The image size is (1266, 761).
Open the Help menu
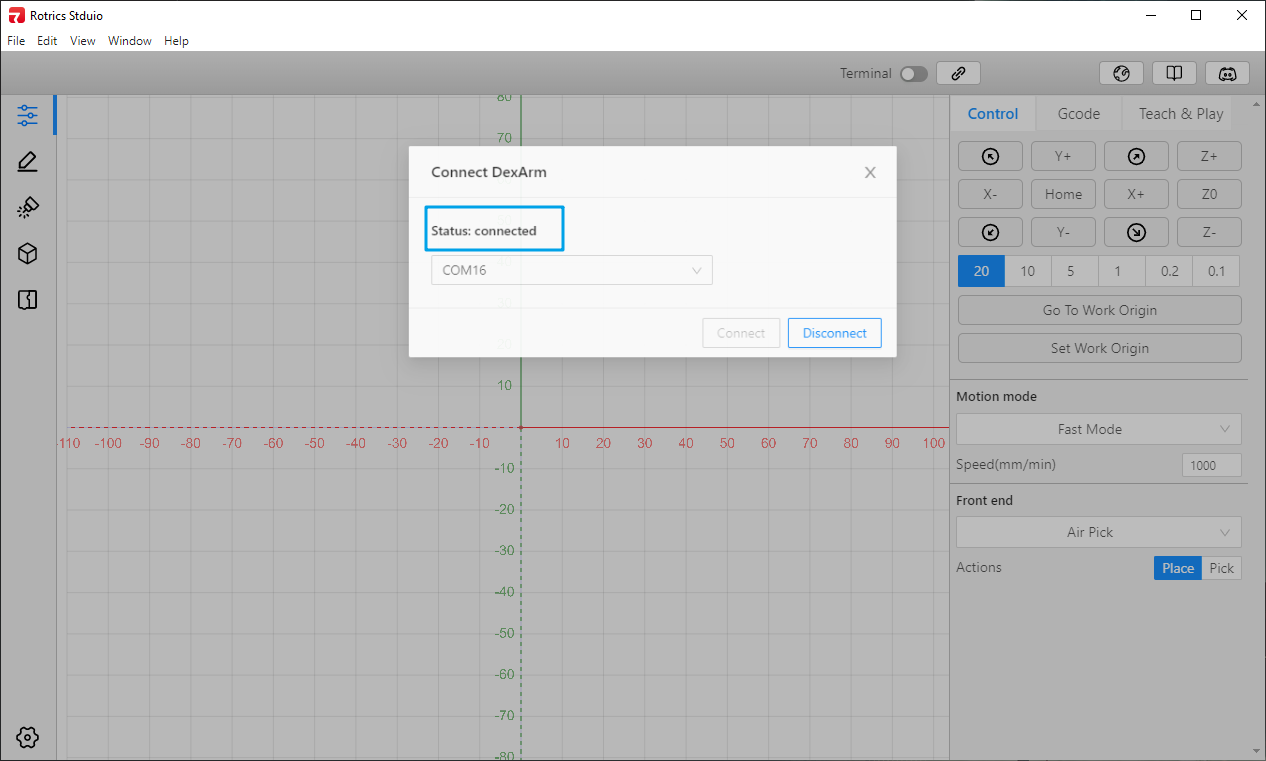point(176,41)
